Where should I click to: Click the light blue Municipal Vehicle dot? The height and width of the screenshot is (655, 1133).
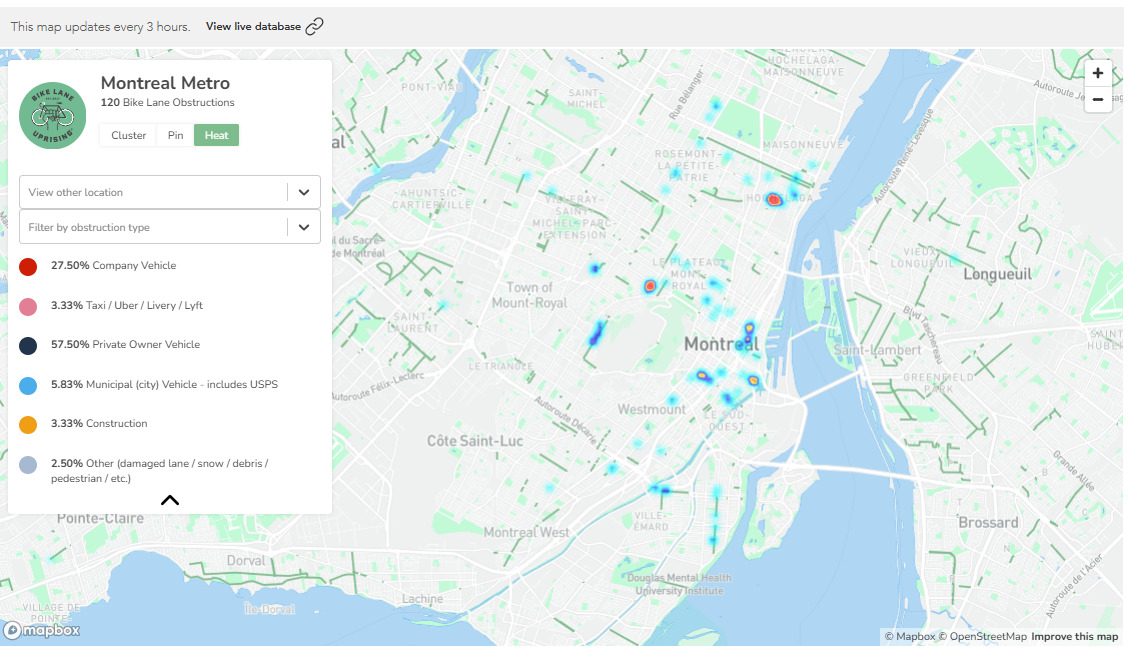tap(28, 385)
